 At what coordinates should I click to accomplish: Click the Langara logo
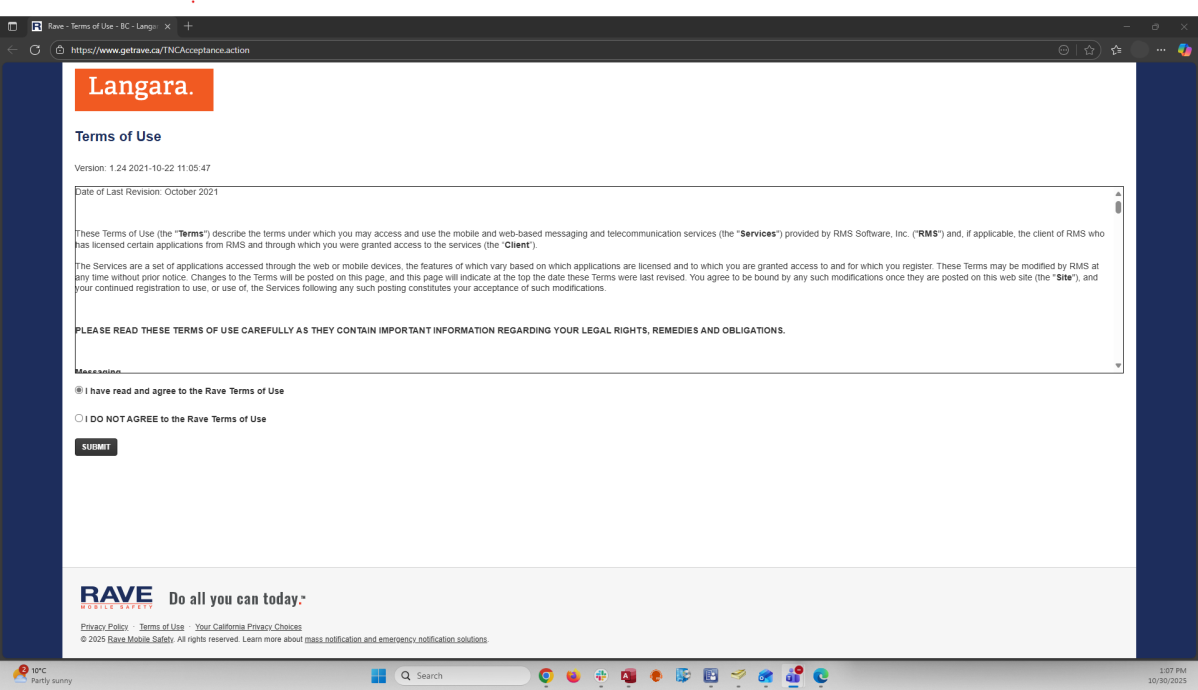click(x=144, y=89)
